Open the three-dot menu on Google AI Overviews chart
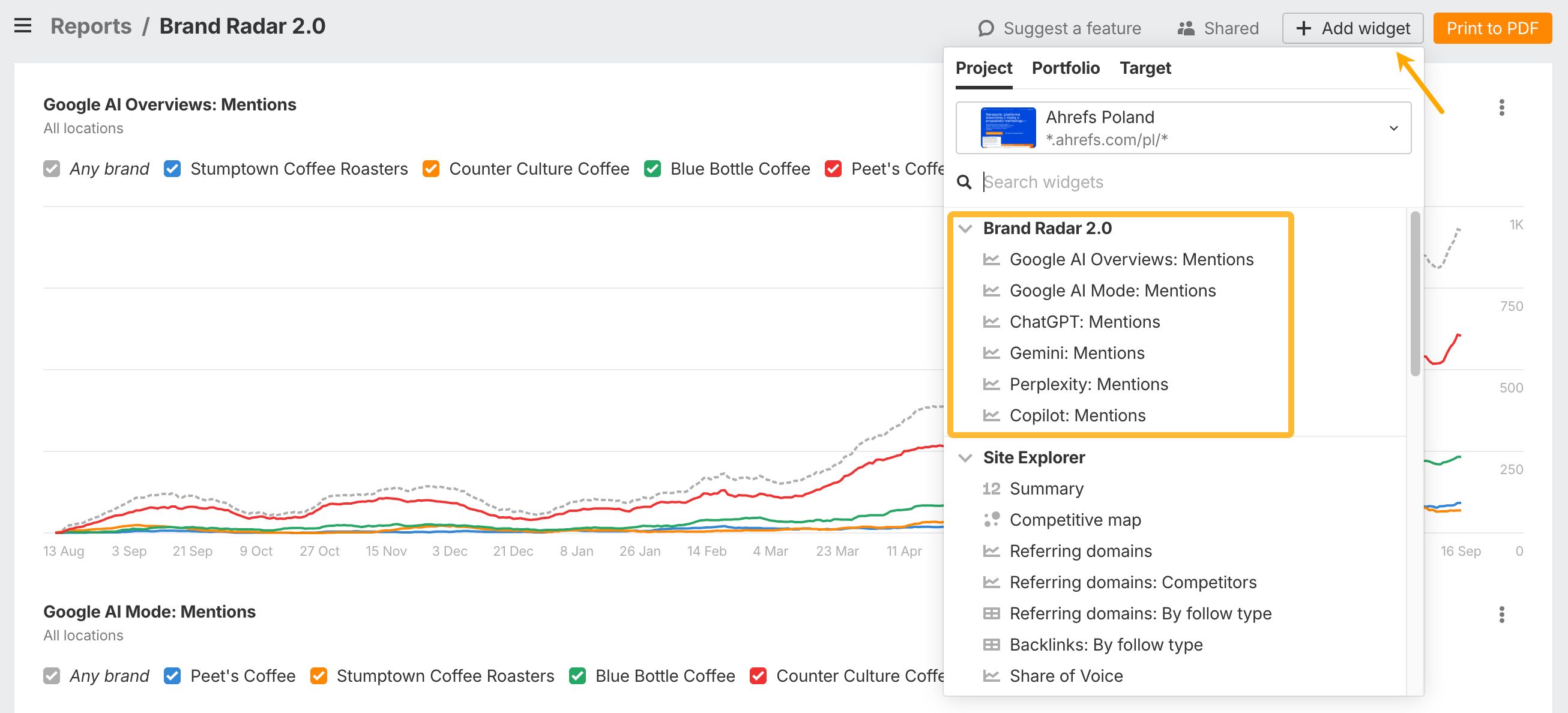 (x=1501, y=107)
